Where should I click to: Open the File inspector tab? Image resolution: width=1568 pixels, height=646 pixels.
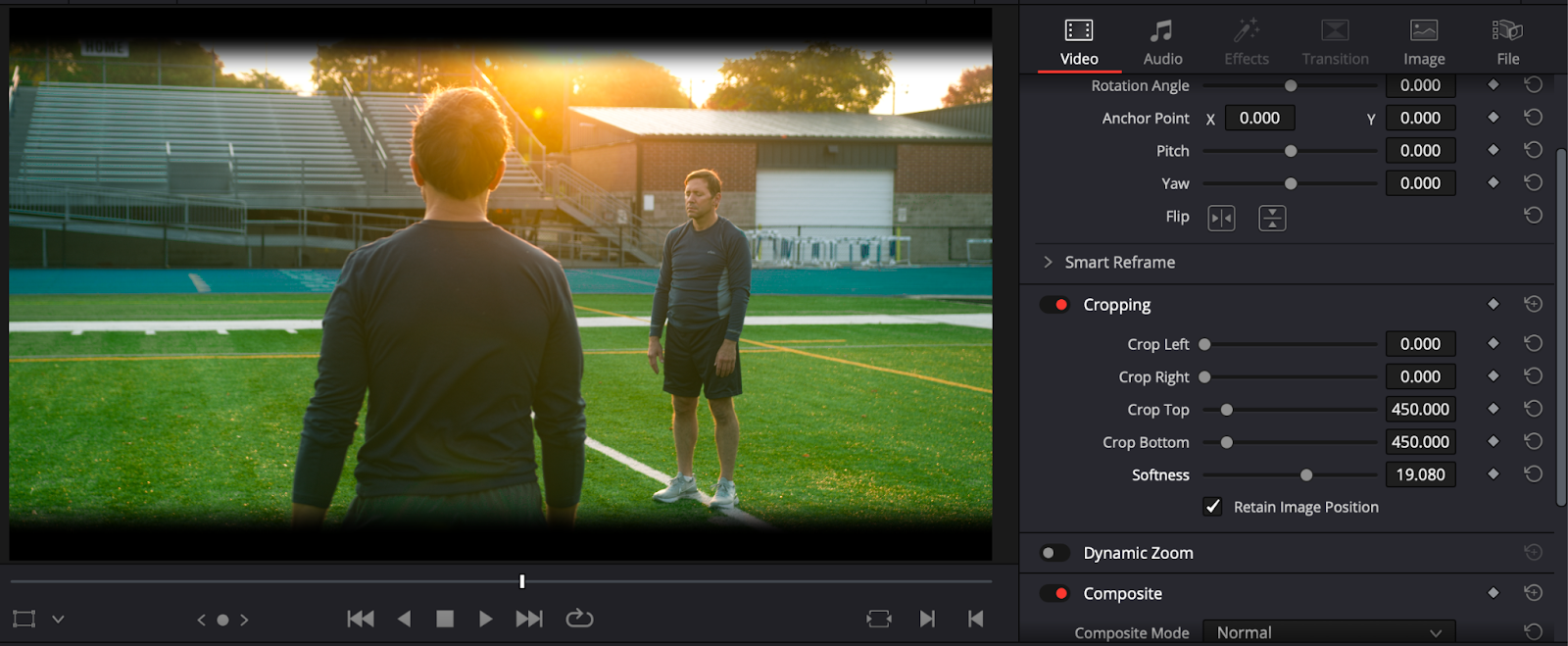[1508, 43]
